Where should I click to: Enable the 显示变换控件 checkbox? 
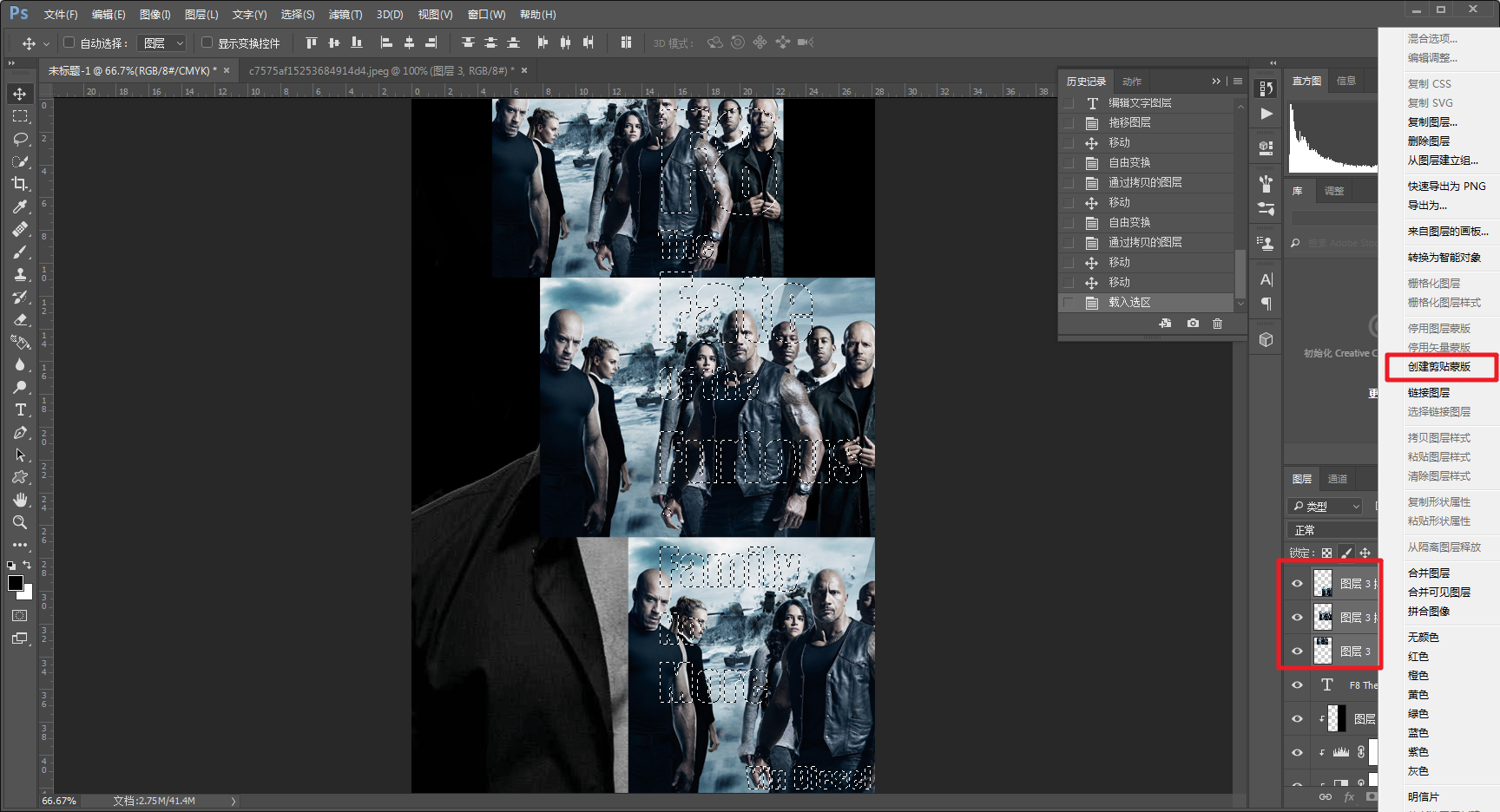point(207,42)
